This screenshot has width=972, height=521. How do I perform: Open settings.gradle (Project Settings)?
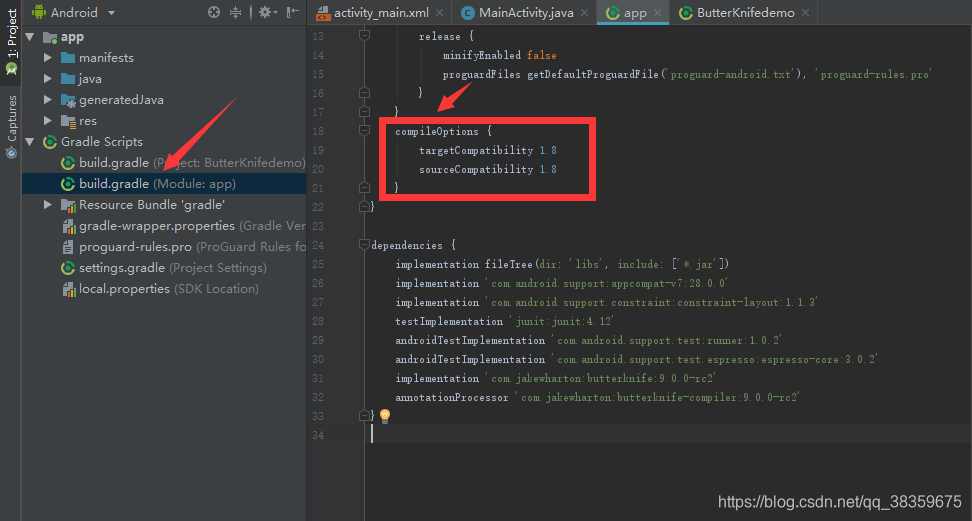coord(164,268)
